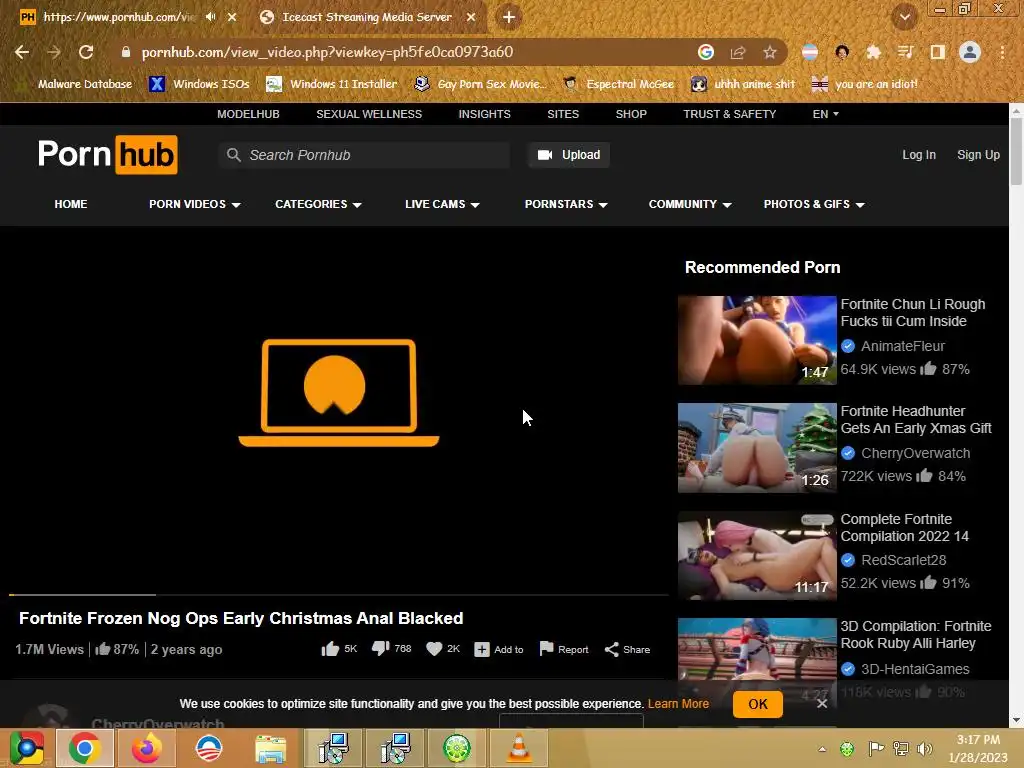Click the padlock site info icon

coord(126,52)
